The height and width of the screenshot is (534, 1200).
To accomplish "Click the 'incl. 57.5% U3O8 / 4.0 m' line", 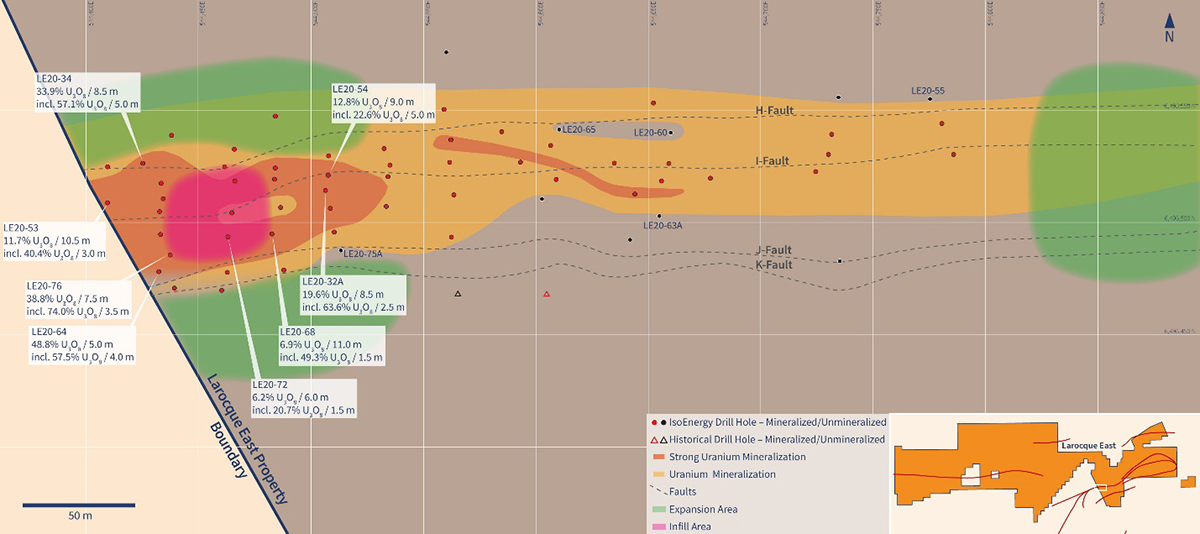I will point(83,356).
